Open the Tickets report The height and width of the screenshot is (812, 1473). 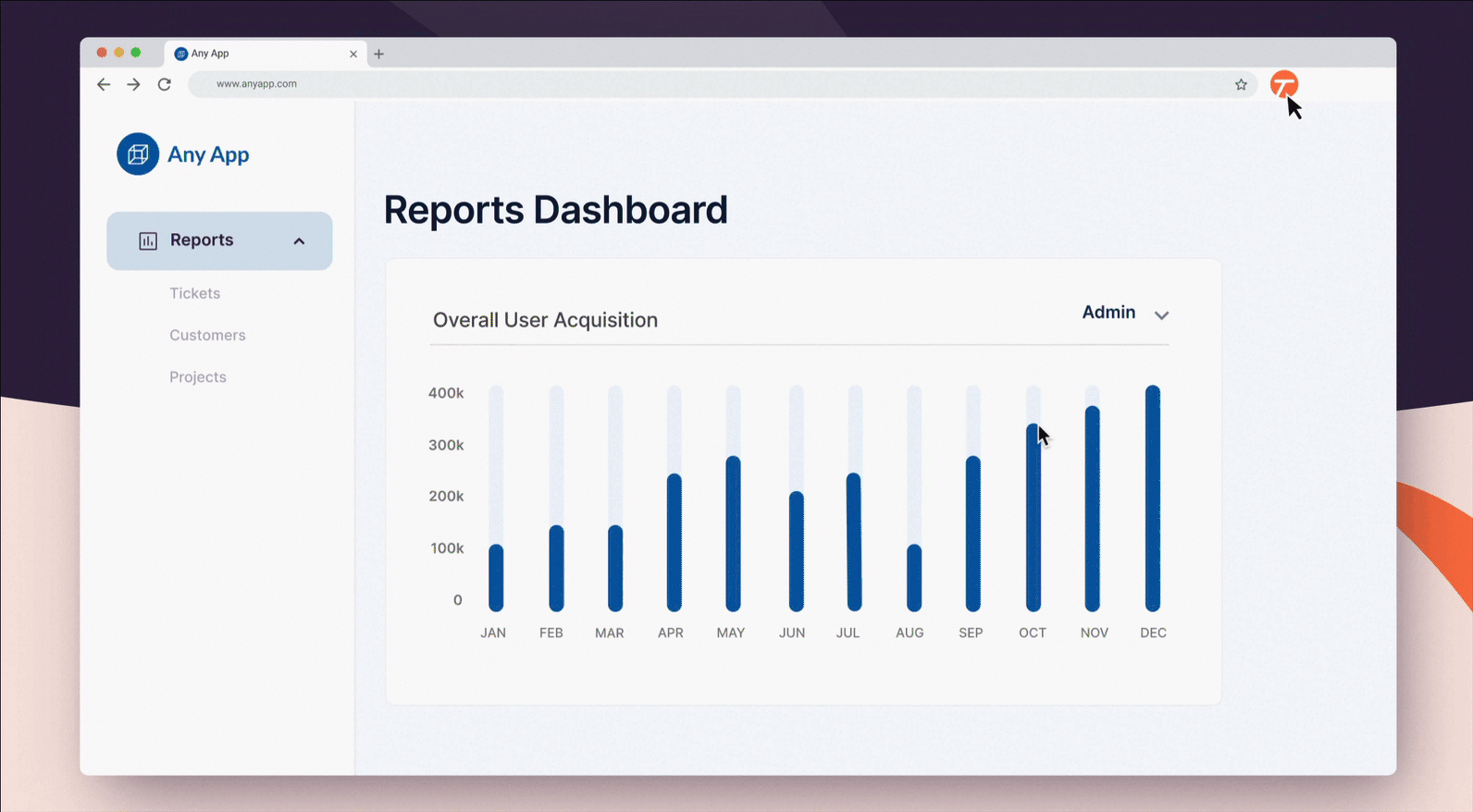coord(194,293)
